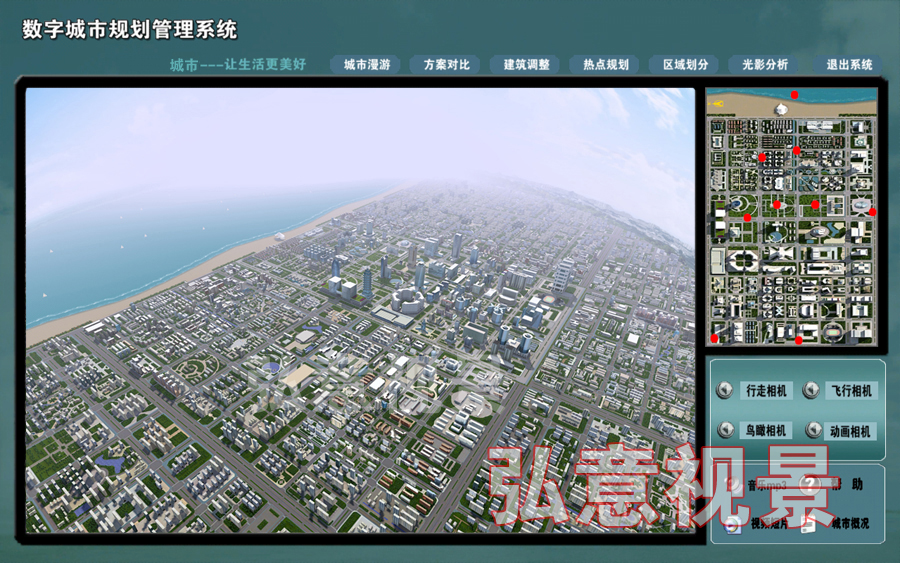Click the 退出系统 button
Image resolution: width=900 pixels, height=563 pixels.
click(x=849, y=65)
